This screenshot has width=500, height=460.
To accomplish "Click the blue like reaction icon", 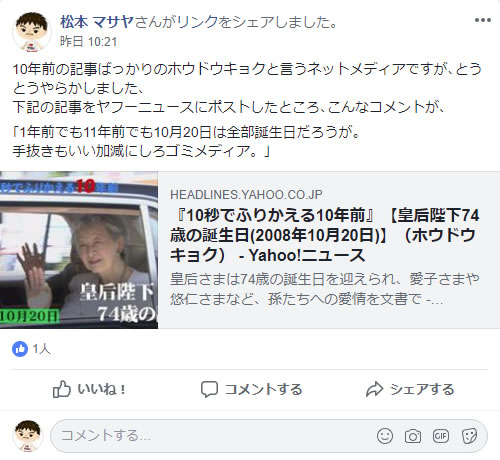I will pos(20,349).
